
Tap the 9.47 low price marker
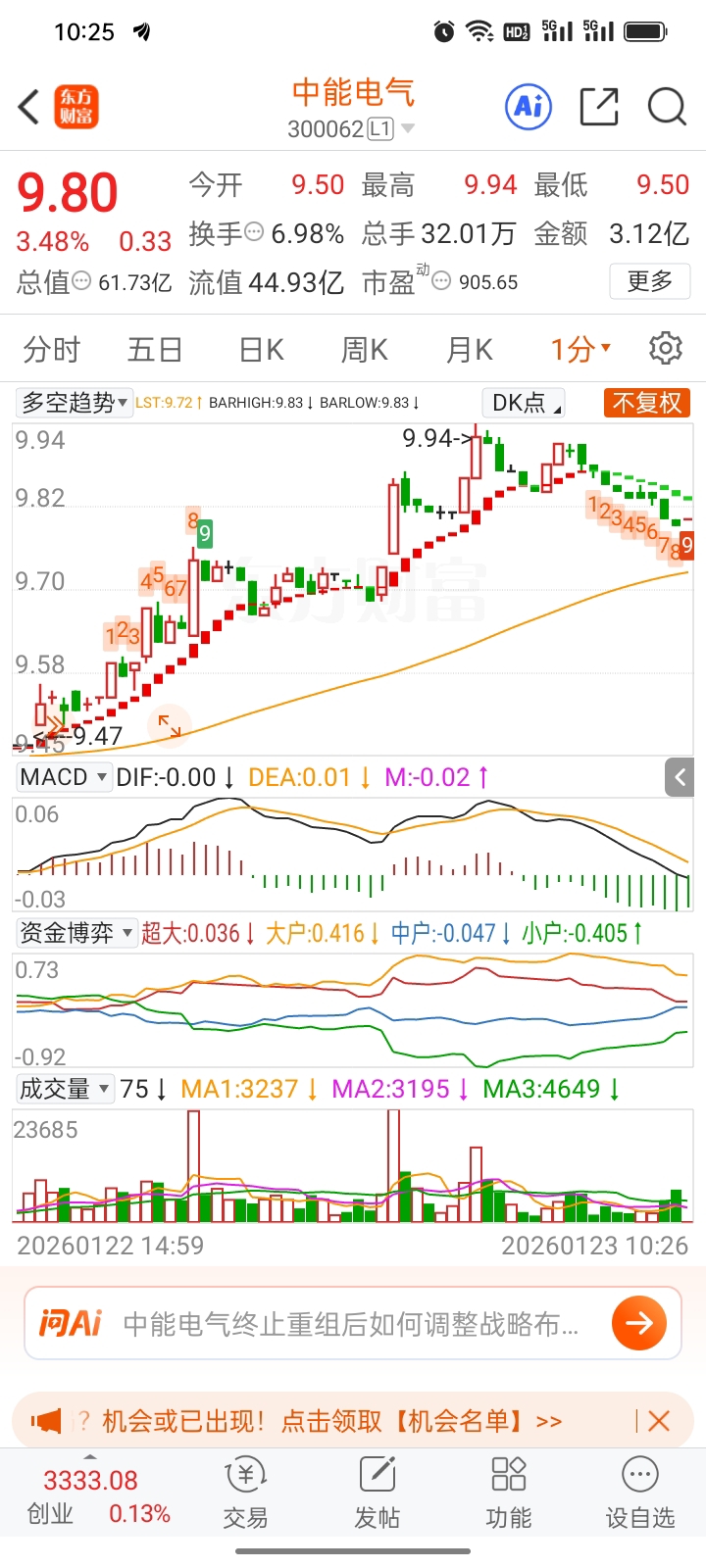97,736
